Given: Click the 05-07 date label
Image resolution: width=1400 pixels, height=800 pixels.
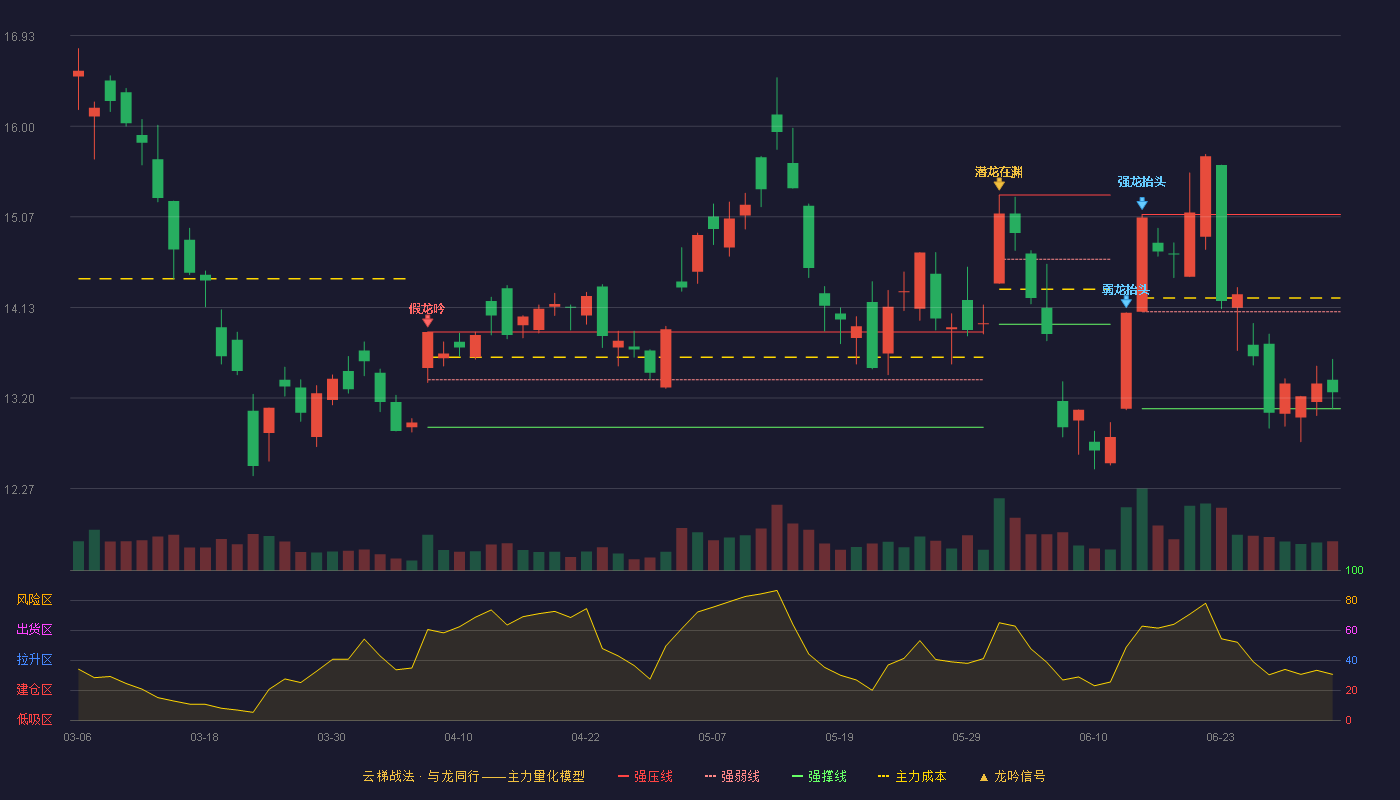Looking at the screenshot, I should [x=712, y=737].
